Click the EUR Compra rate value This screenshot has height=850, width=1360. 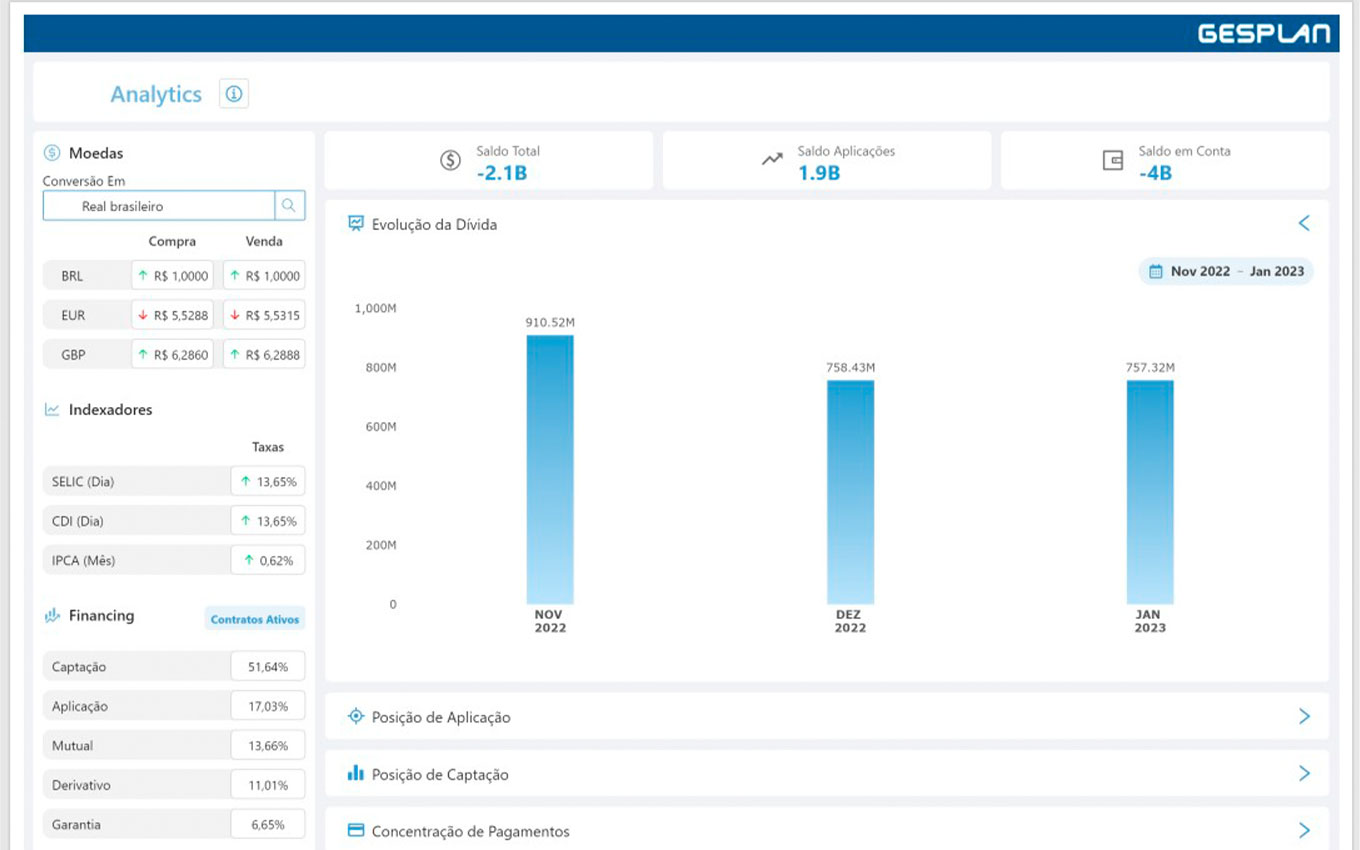pos(172,315)
